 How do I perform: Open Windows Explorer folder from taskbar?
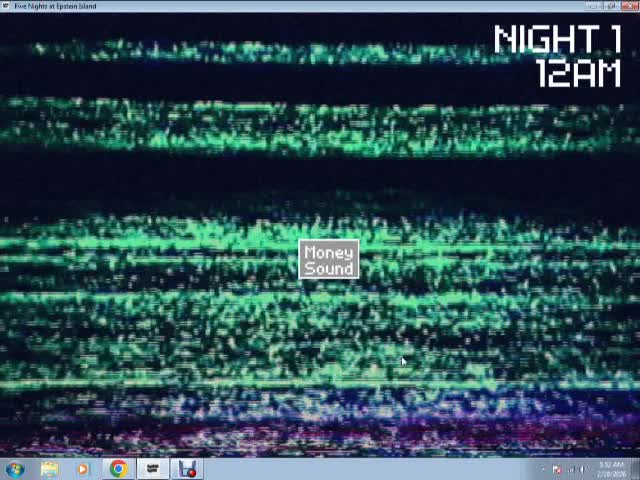click(50, 469)
